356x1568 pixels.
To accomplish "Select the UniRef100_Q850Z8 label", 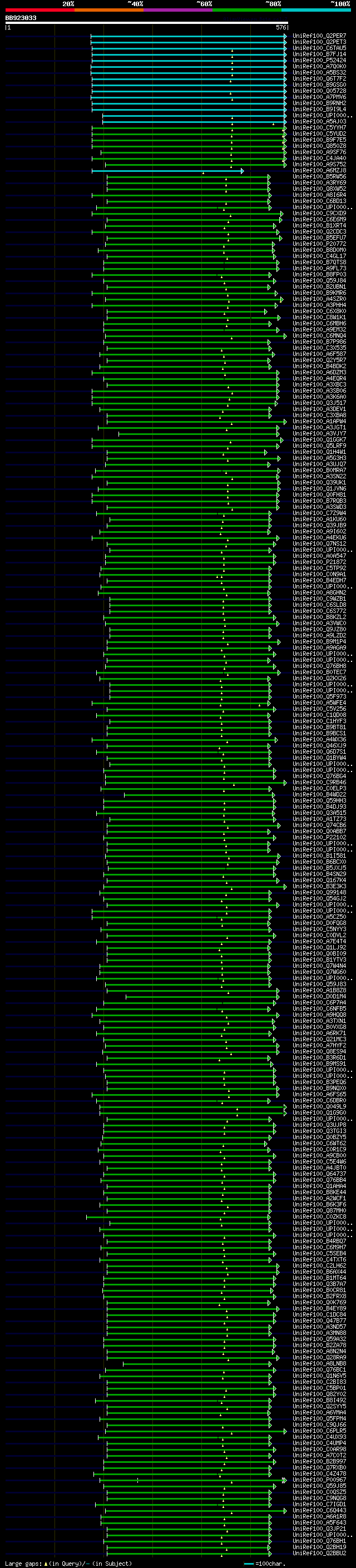I will pos(319,146).
